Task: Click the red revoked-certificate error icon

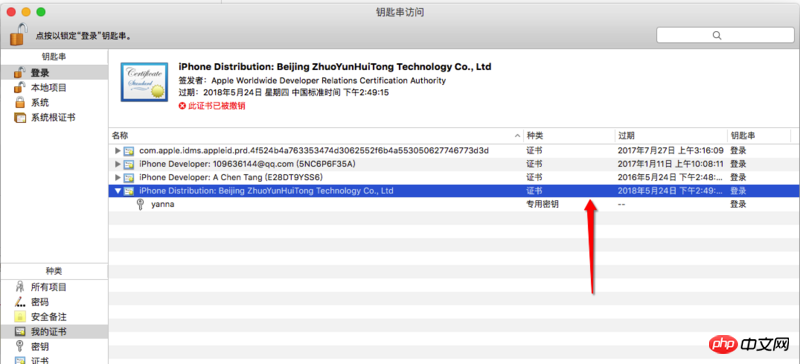Action: coord(182,106)
